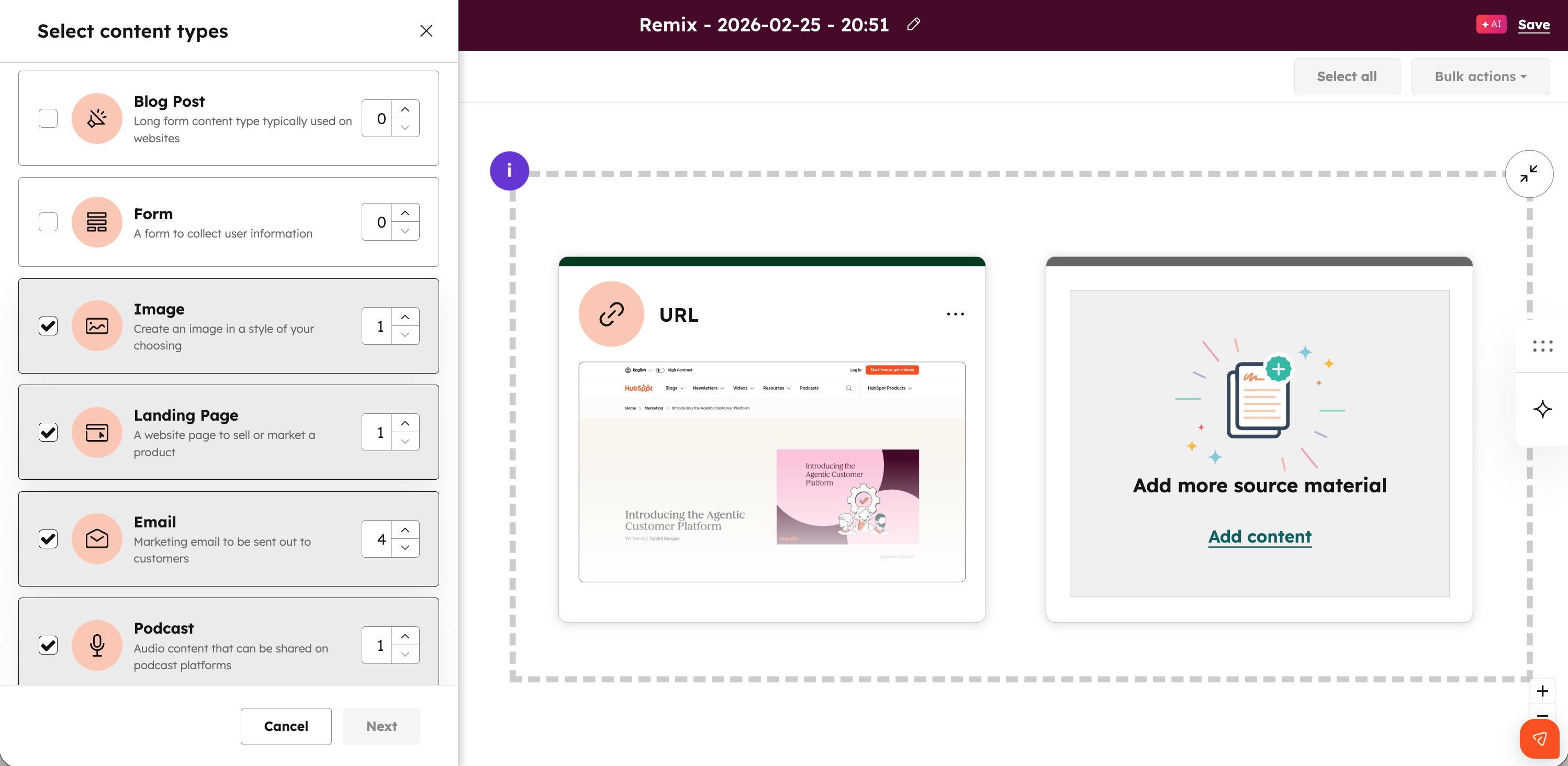Check the Form content type
The width and height of the screenshot is (1568, 766).
click(48, 221)
